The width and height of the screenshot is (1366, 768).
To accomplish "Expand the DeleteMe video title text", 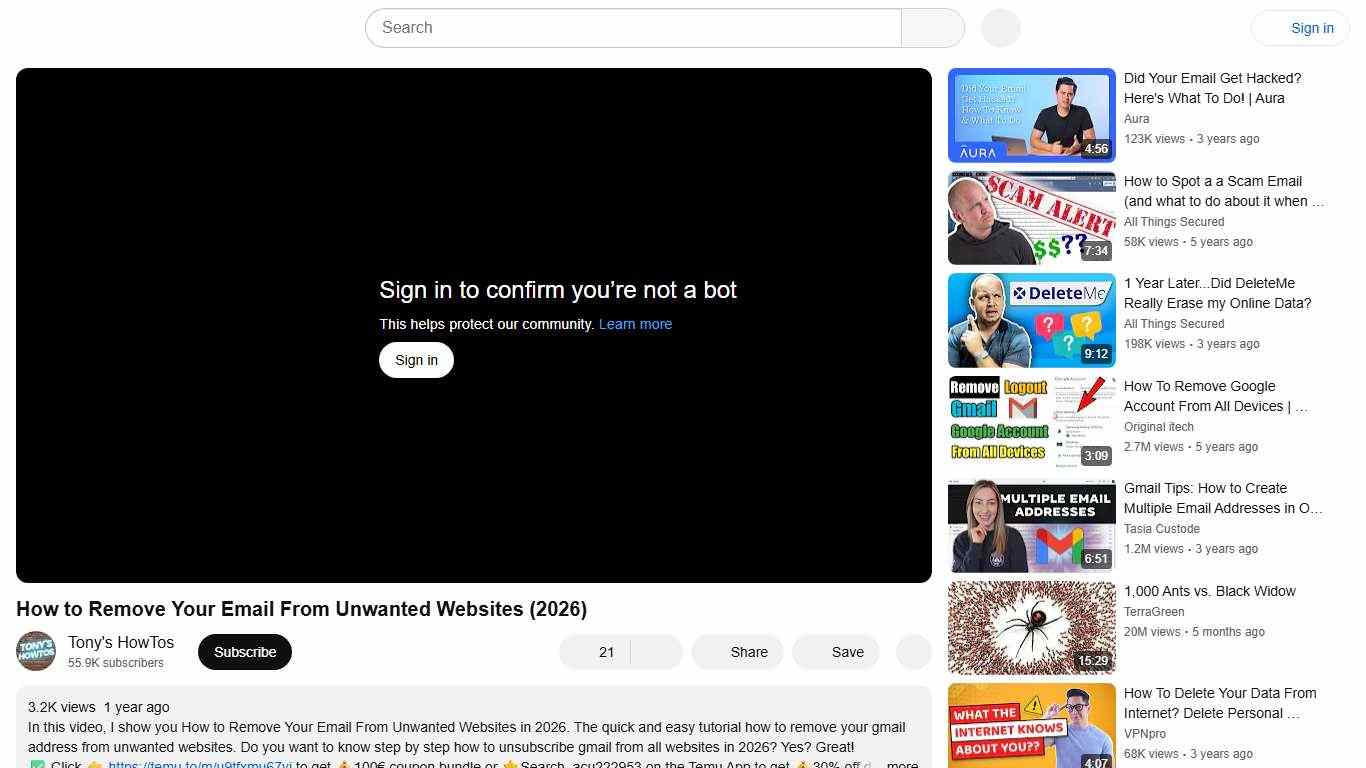I will point(1217,293).
